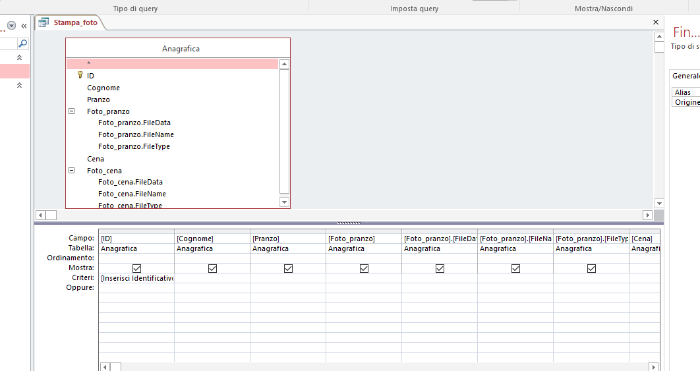700x371 pixels.
Task: Select the Cena field in Anagrafica
Action: click(96, 159)
